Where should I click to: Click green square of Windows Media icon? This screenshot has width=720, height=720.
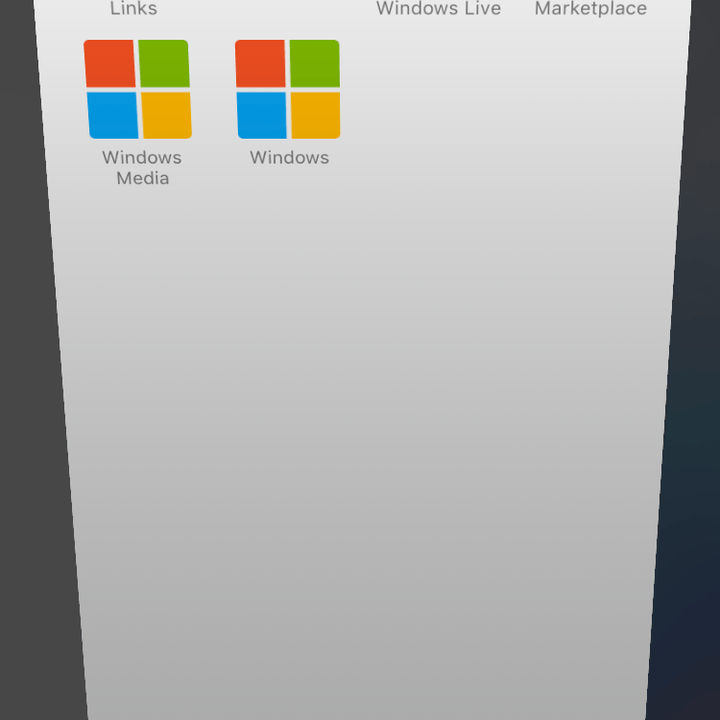click(x=164, y=63)
